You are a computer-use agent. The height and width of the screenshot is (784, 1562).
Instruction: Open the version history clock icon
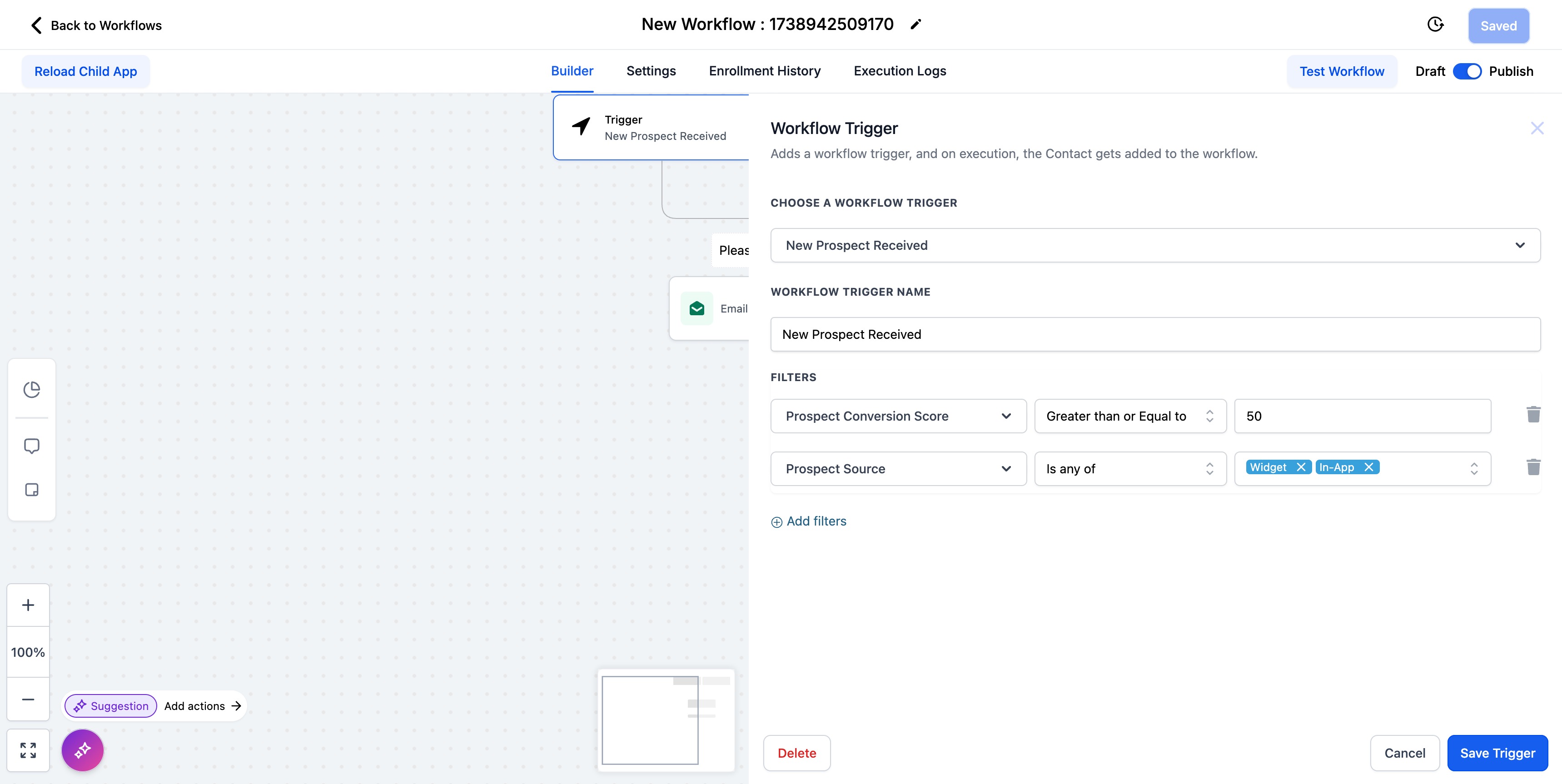[x=1435, y=25]
